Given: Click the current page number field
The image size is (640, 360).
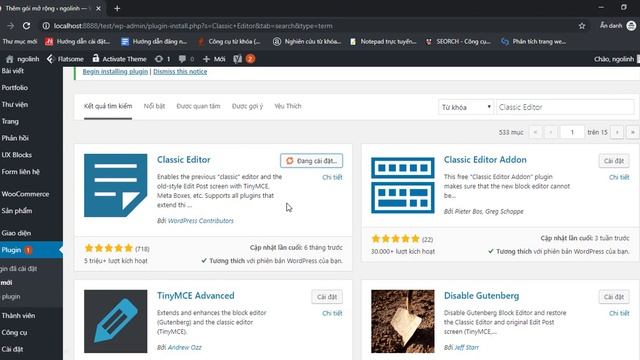Looking at the screenshot, I should click(x=572, y=132).
